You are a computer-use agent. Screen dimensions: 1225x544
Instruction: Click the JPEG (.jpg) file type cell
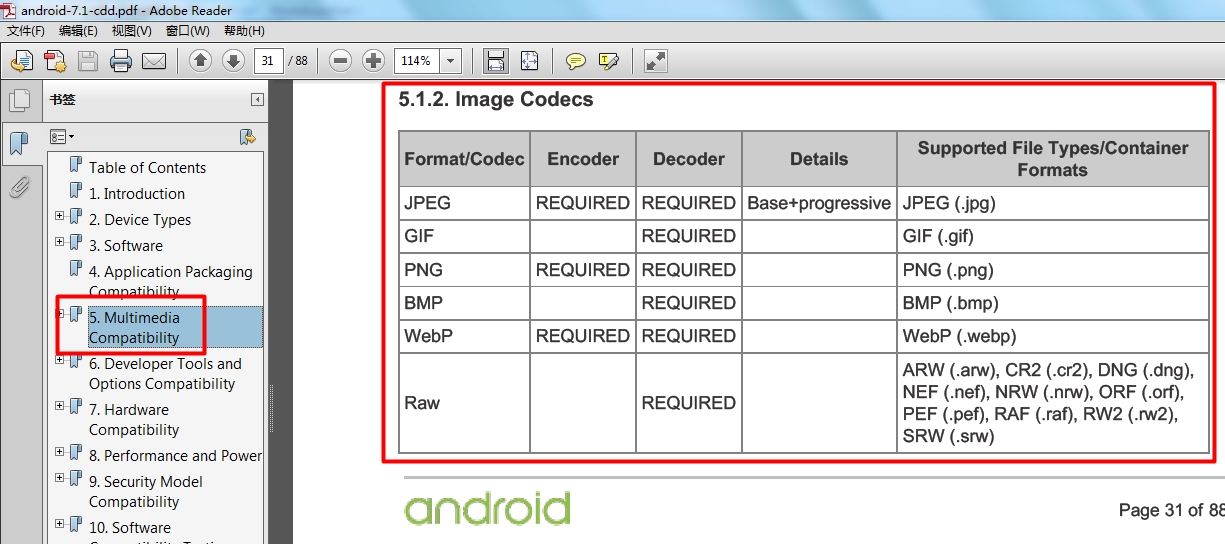[x=1053, y=203]
